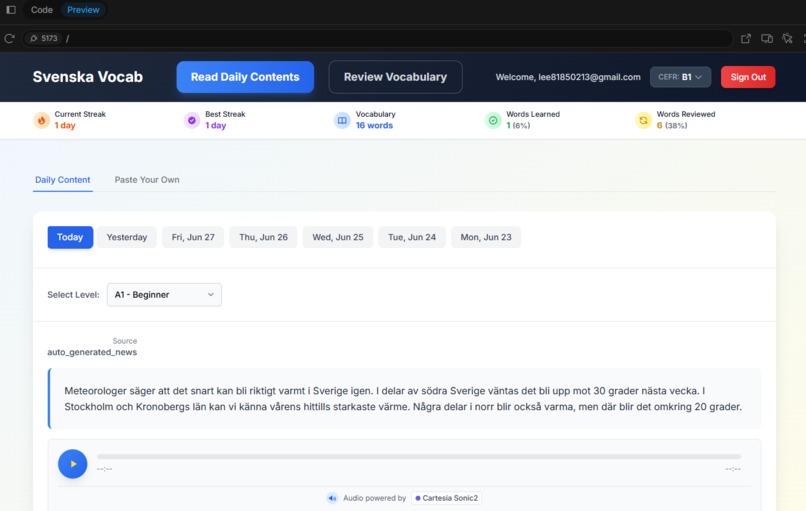This screenshot has width=806, height=511.
Task: Select Fri, Jun 27 content
Action: (193, 238)
